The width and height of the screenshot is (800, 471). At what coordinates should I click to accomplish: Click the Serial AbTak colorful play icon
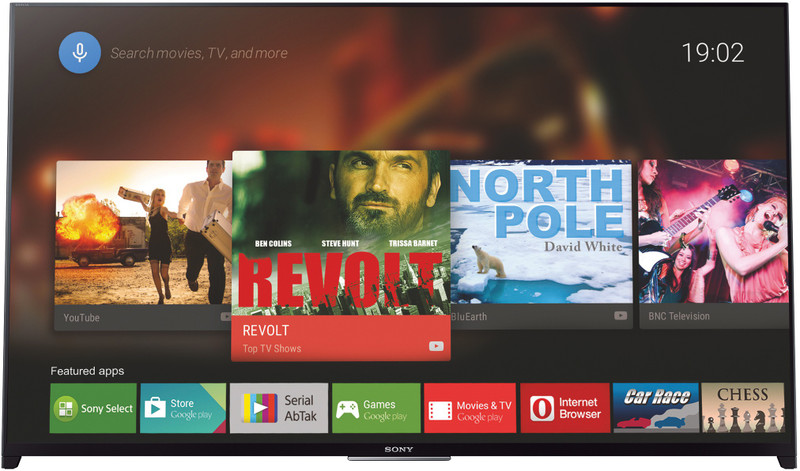tap(260, 408)
